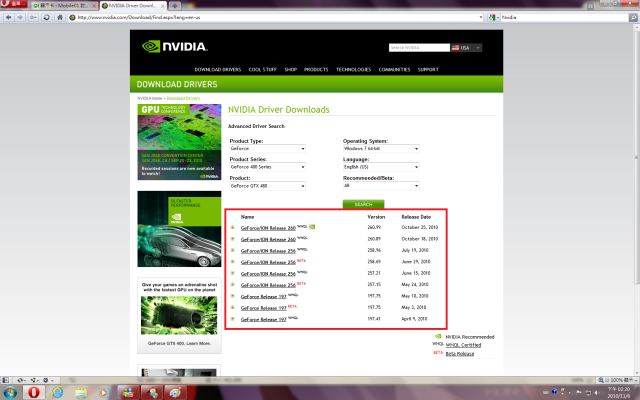Open the 100% zoom dropdown in status bar
640x400 pixels.
pyautogui.click(x=636, y=380)
